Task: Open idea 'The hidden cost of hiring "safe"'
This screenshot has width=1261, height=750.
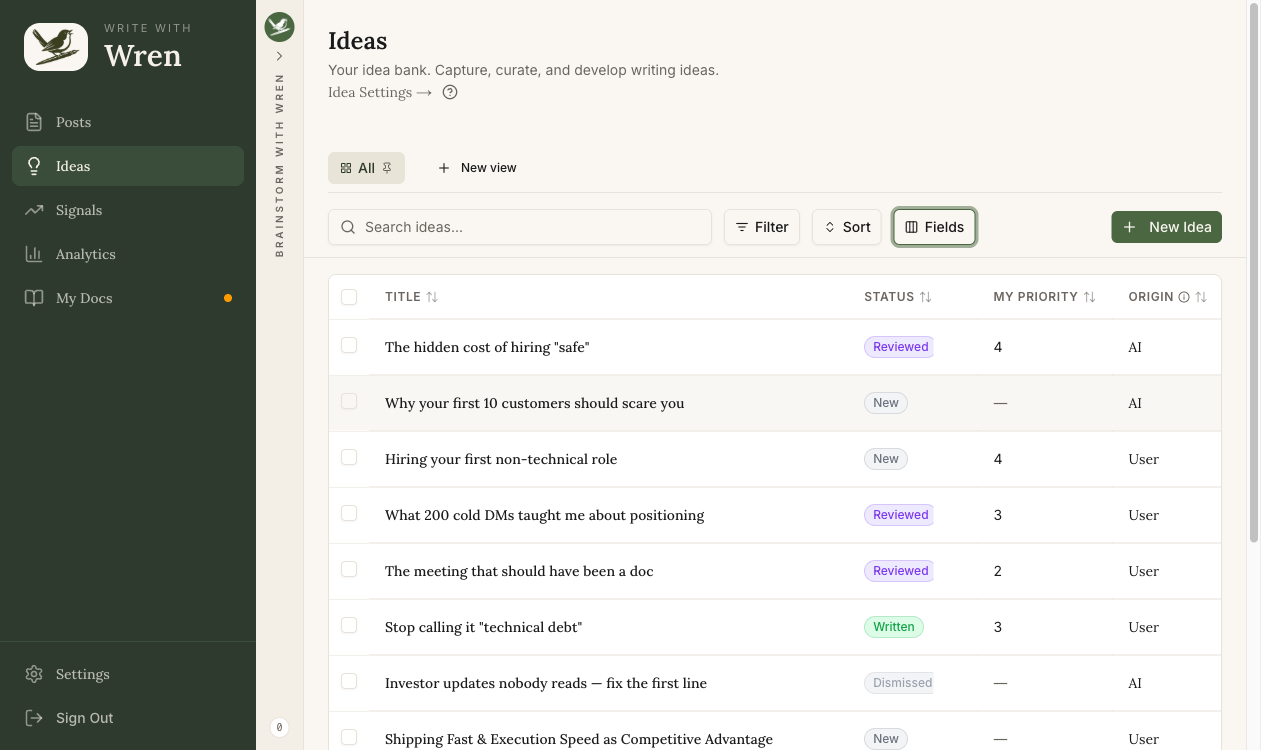Action: (x=487, y=347)
